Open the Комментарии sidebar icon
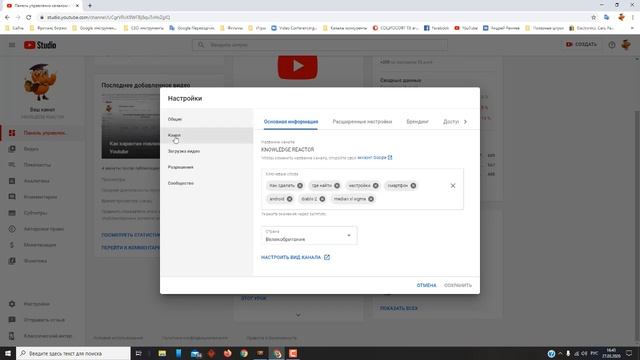The width and height of the screenshot is (640, 360). (12, 197)
